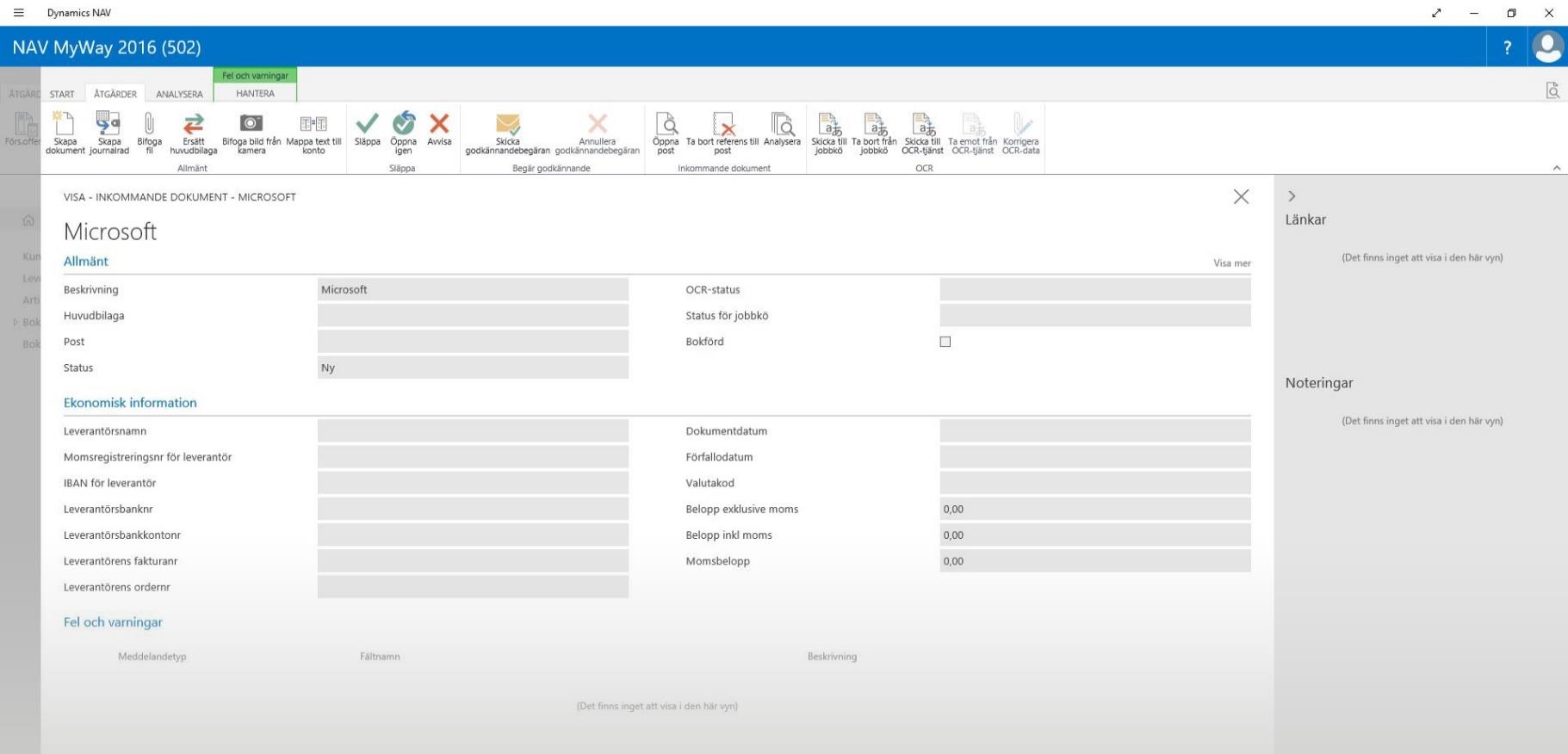This screenshot has width=1568, height=754.
Task: Click the Status för jobbkö field
Action: [1095, 316]
